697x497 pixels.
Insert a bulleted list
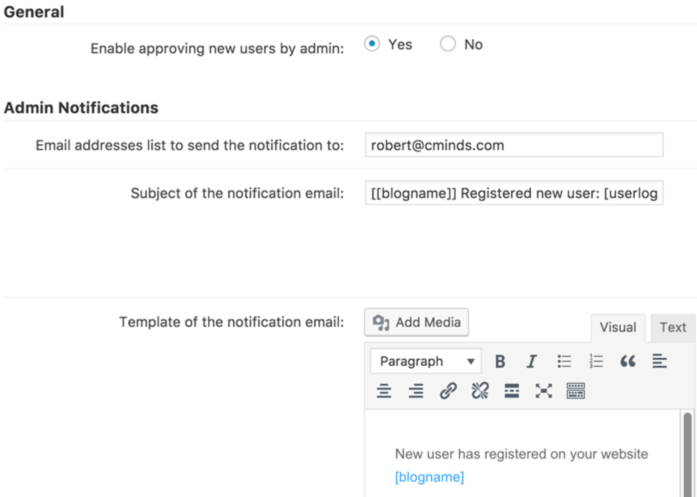pyautogui.click(x=564, y=362)
